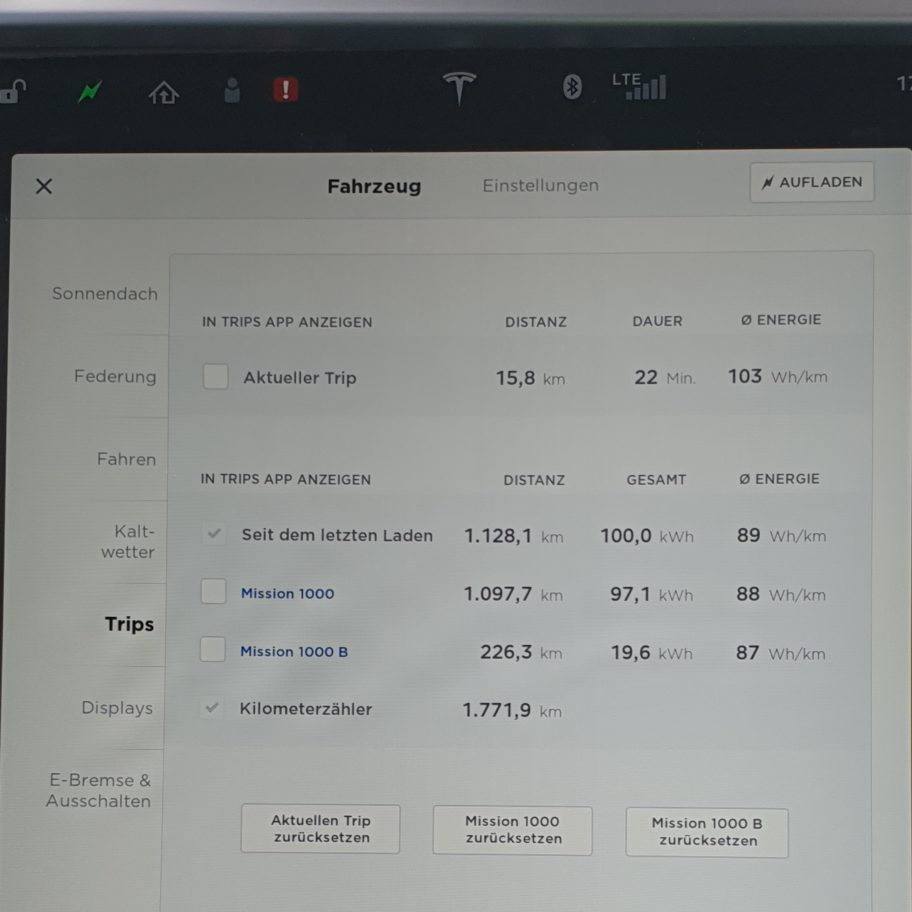Image resolution: width=912 pixels, height=912 pixels.
Task: Tap Mission 1000 B zurücksetzen button
Action: [x=707, y=832]
